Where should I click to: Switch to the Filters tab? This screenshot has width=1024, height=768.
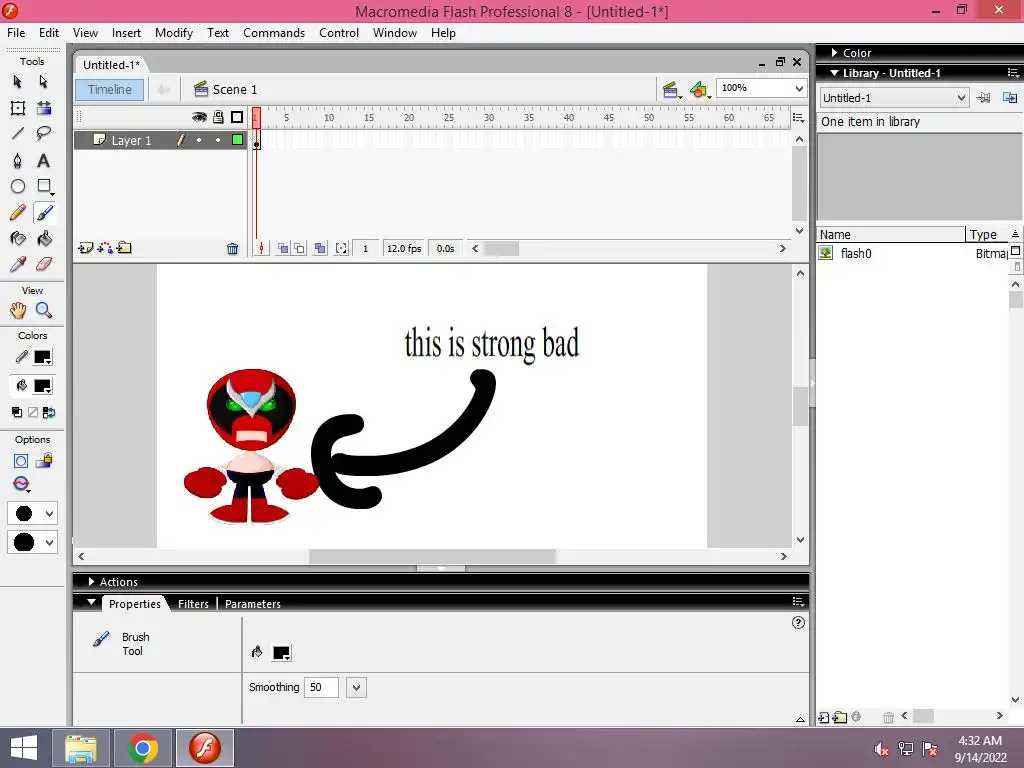point(193,604)
